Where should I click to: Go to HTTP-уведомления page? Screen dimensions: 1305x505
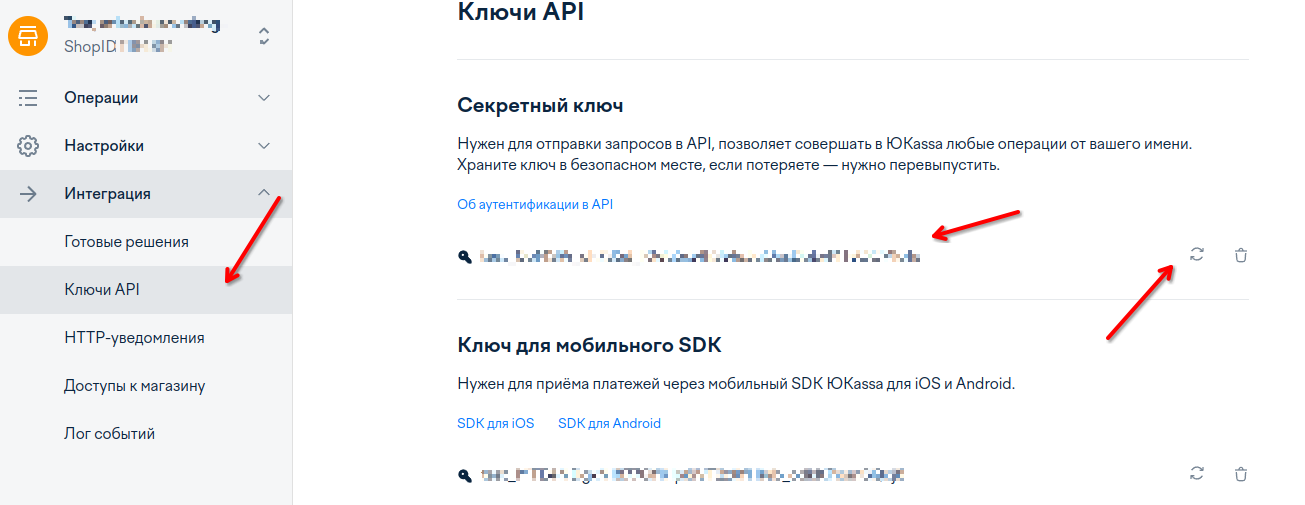134,338
